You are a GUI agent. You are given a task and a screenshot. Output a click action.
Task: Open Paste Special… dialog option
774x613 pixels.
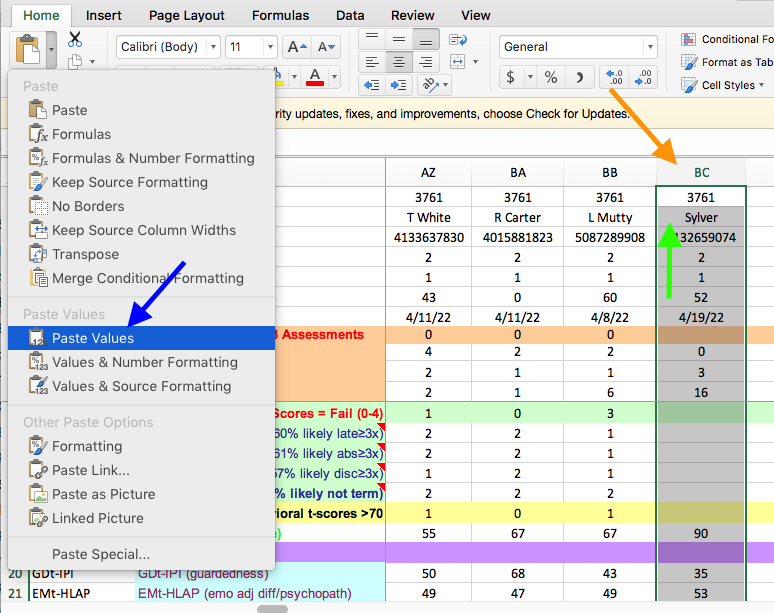pyautogui.click(x=101, y=554)
